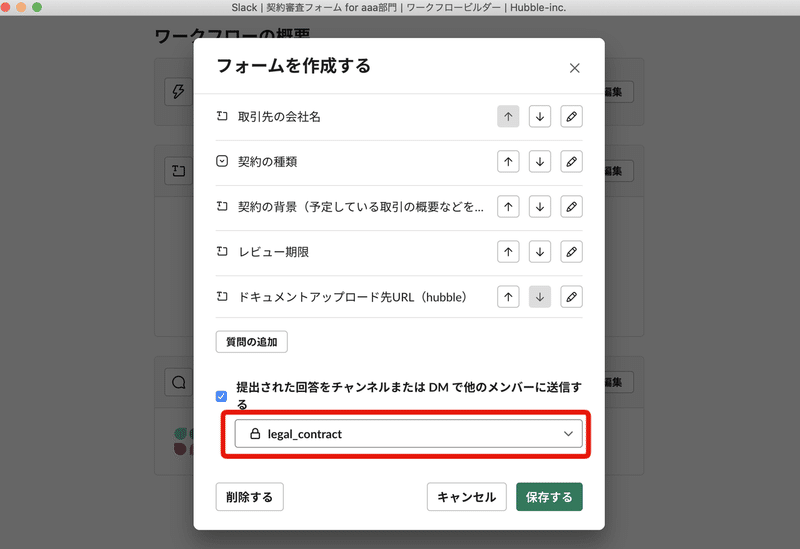Click the ドキュメントアップロード先URL（hubble） label
The height and width of the screenshot is (549, 800).
352,297
